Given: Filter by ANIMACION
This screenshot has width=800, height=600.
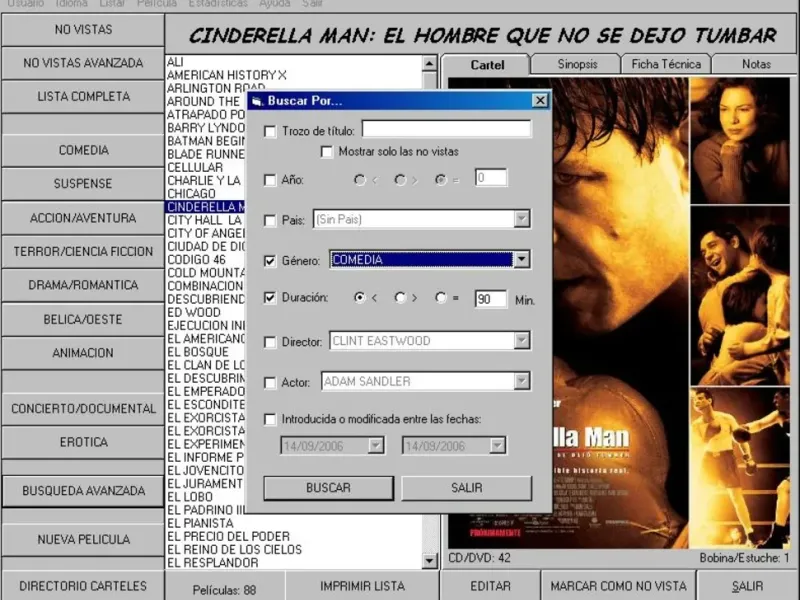Looking at the screenshot, I should tap(83, 353).
